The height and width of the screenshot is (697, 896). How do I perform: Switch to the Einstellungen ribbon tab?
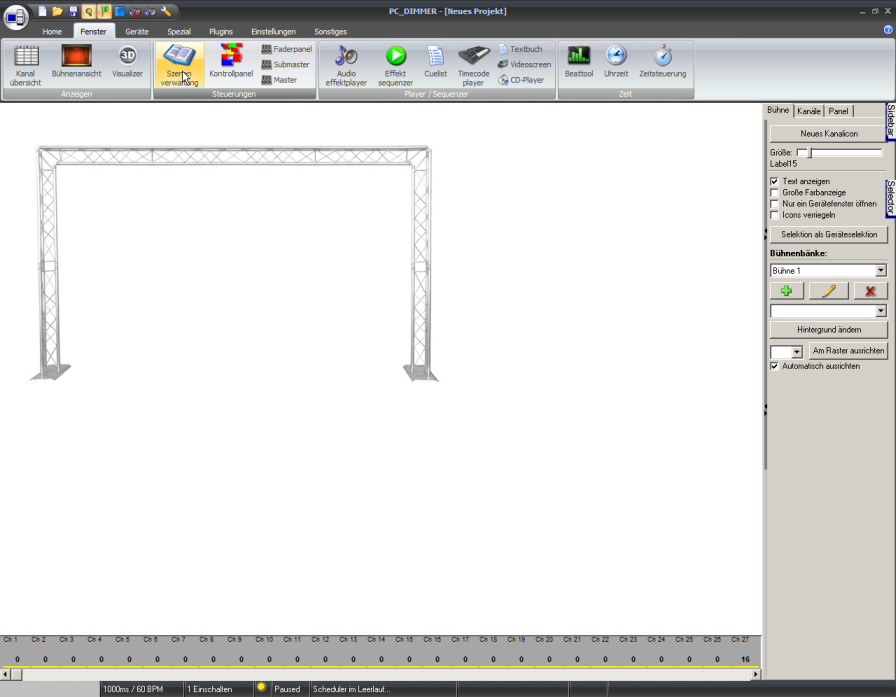(x=274, y=31)
